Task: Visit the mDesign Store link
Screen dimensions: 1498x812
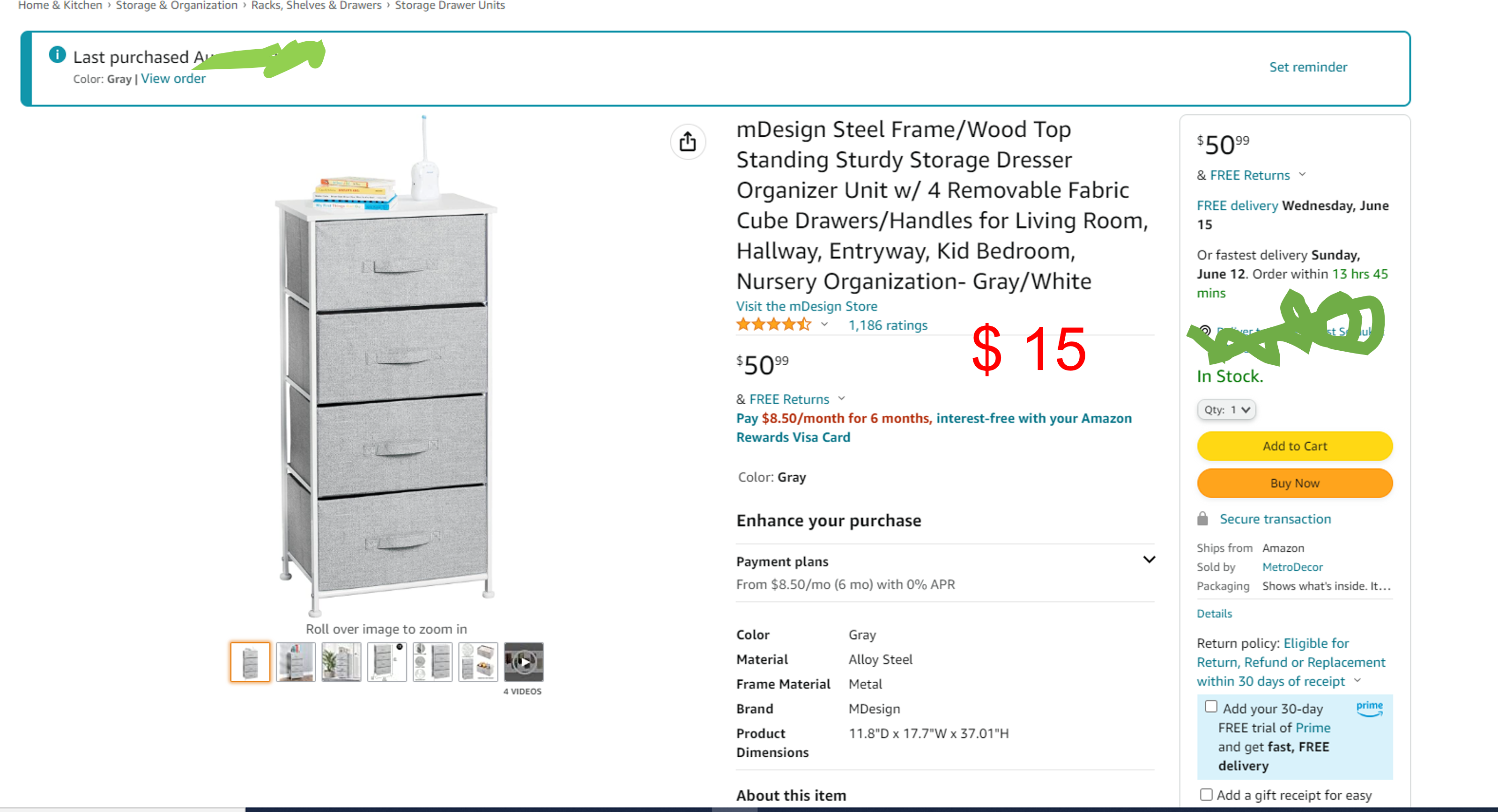Action: point(807,306)
